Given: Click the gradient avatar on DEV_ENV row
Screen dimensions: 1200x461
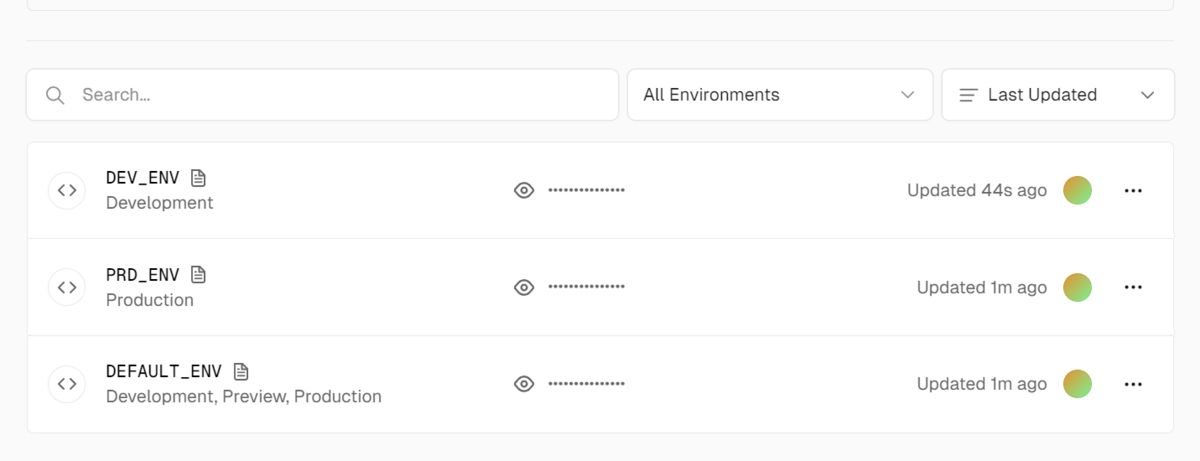Looking at the screenshot, I should pyautogui.click(x=1077, y=190).
